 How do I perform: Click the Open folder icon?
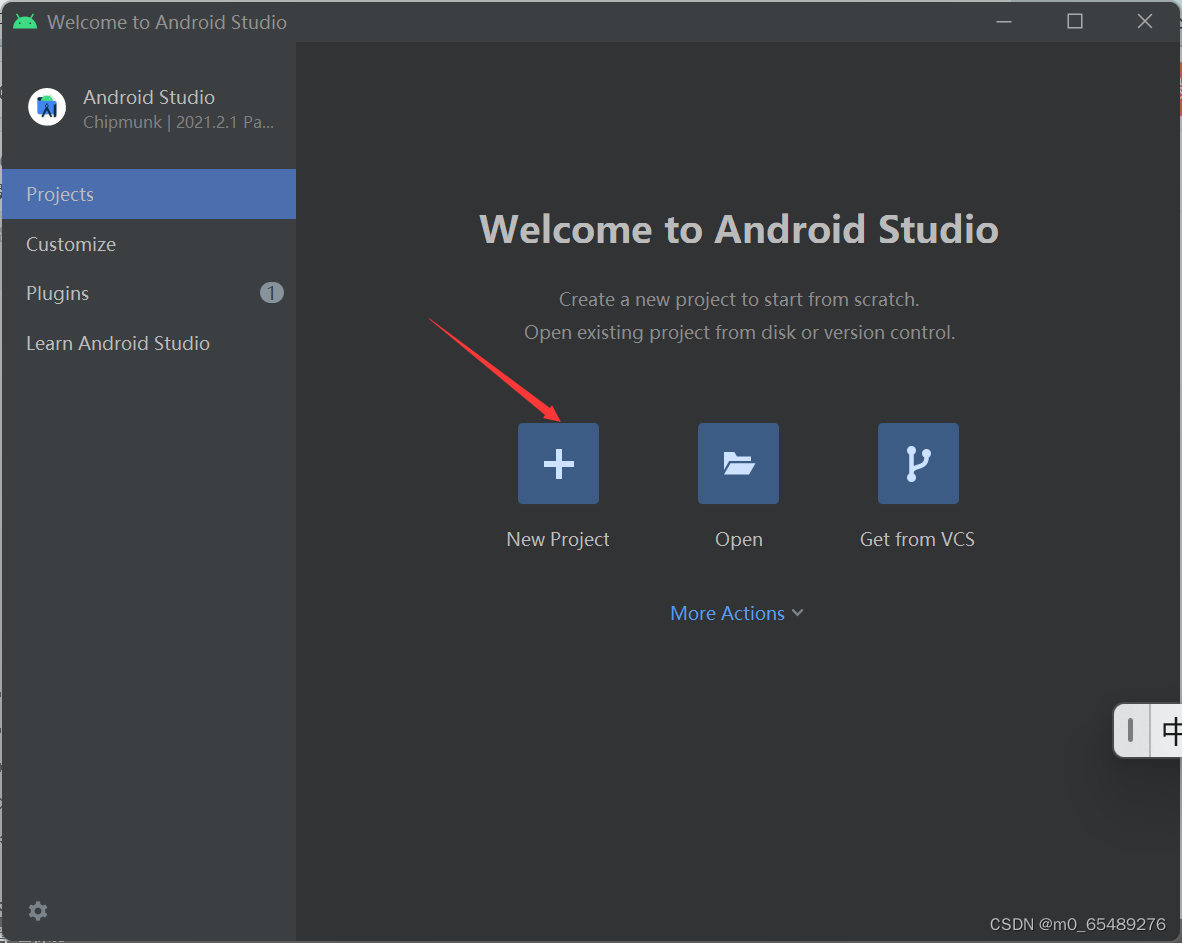738,463
